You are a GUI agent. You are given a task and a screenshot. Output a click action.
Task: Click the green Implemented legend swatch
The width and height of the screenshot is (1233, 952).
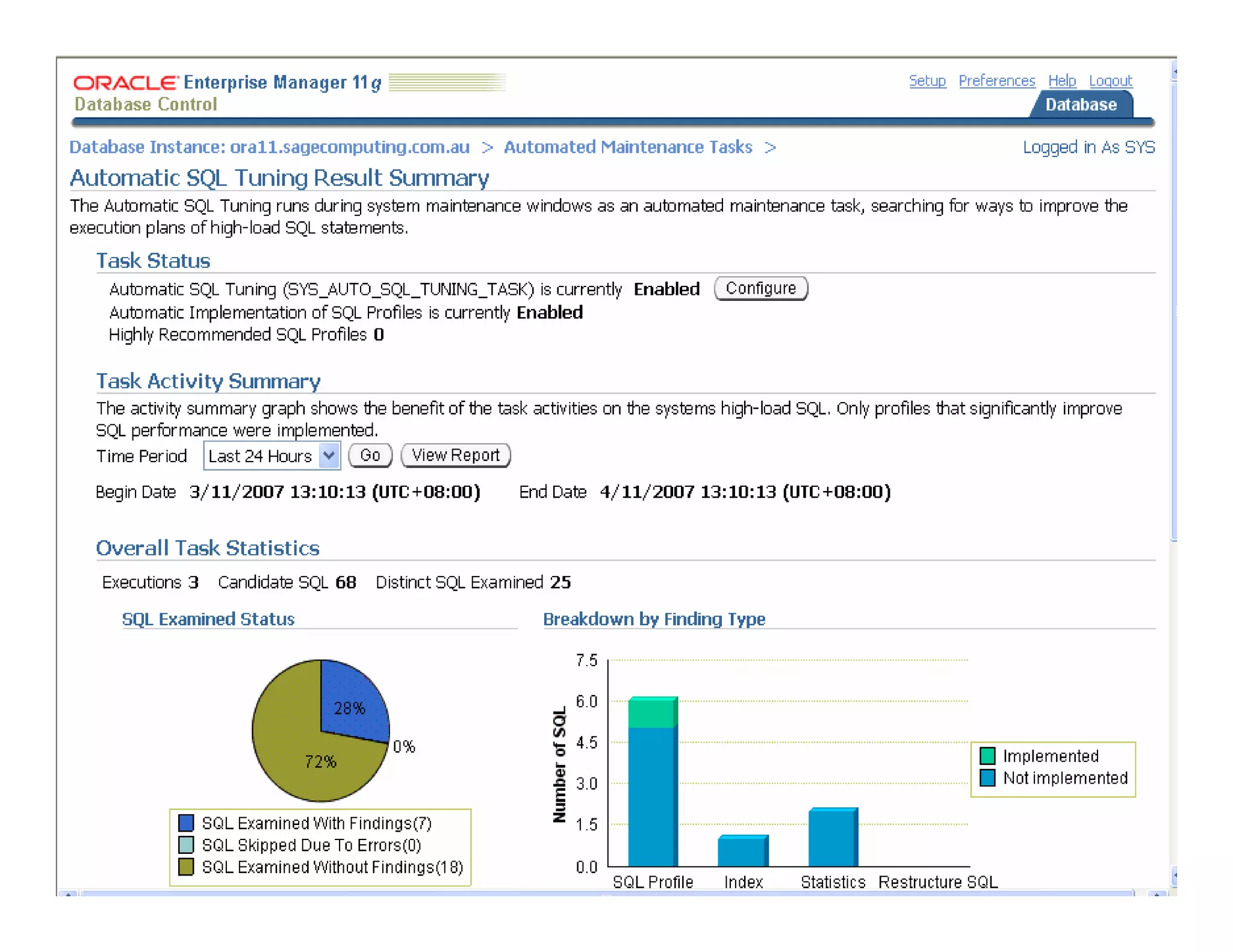pos(987,756)
